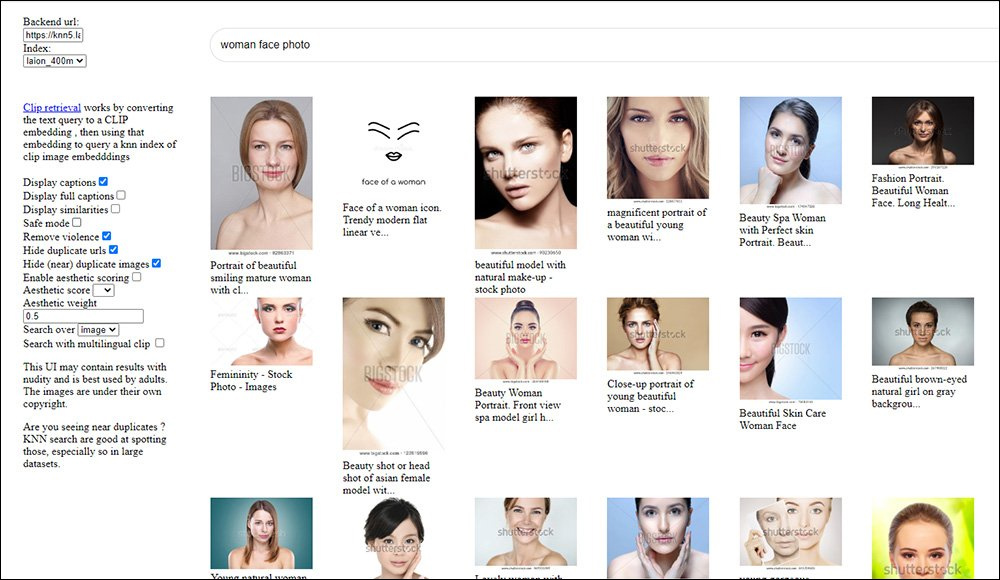Disable the Display captions checkbox
The height and width of the screenshot is (580, 1000).
102,182
